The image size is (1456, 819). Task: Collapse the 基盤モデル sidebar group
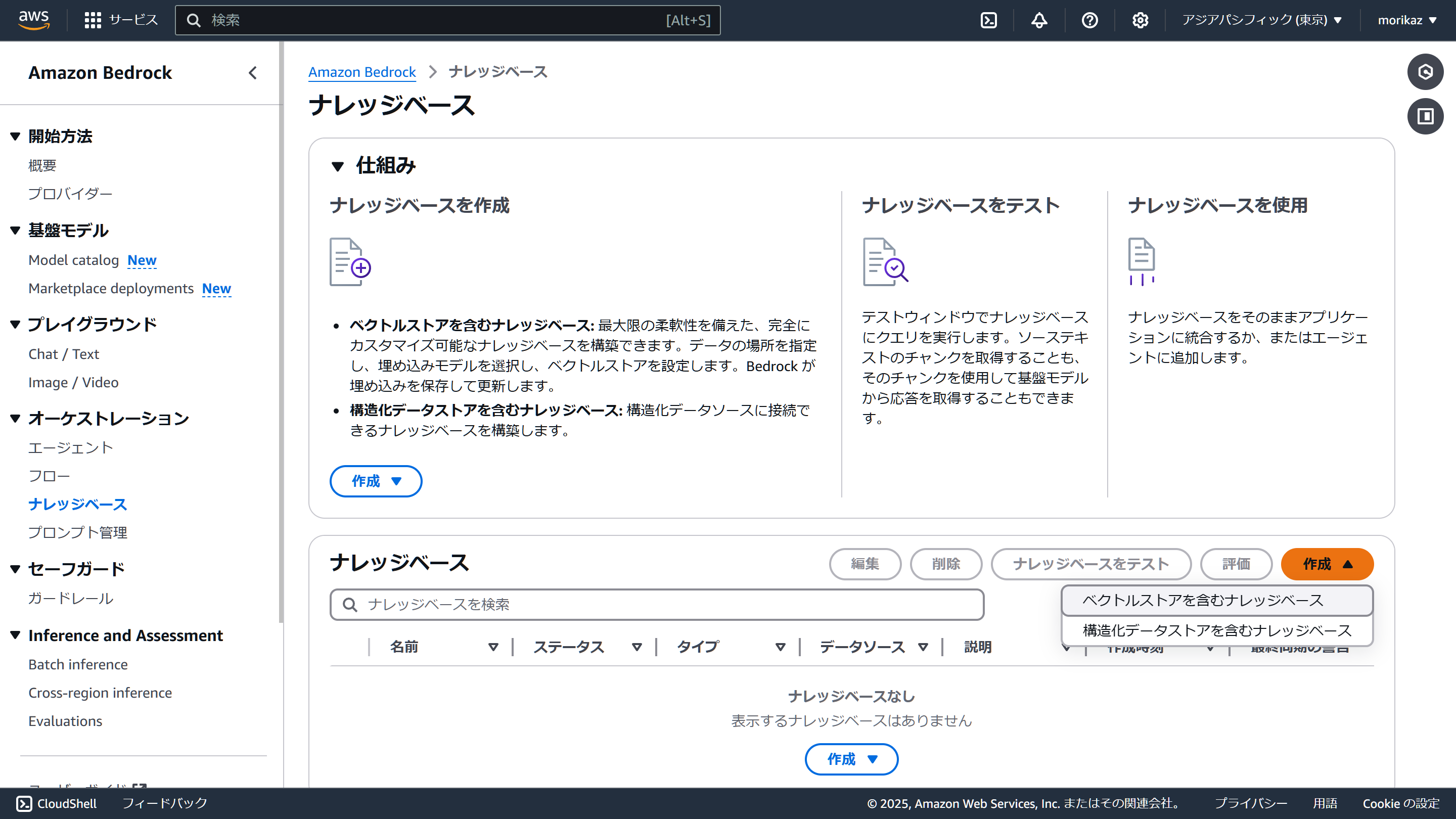(15, 230)
